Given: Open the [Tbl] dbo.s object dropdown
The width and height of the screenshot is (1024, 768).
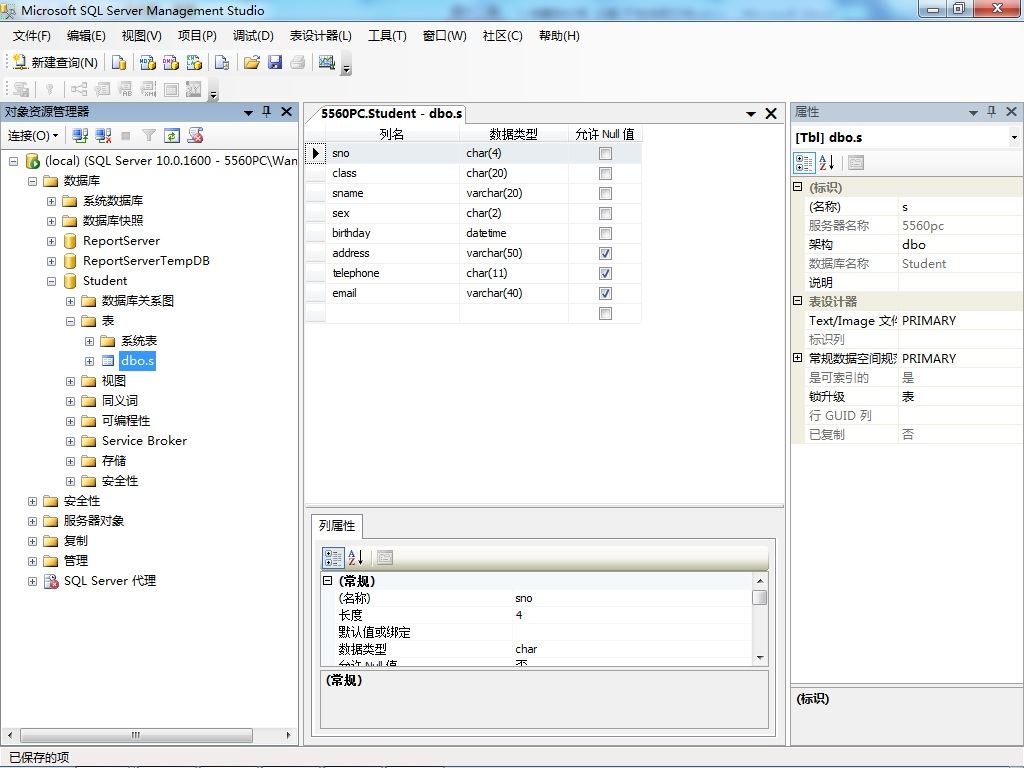Looking at the screenshot, I should pyautogui.click(x=1014, y=137).
